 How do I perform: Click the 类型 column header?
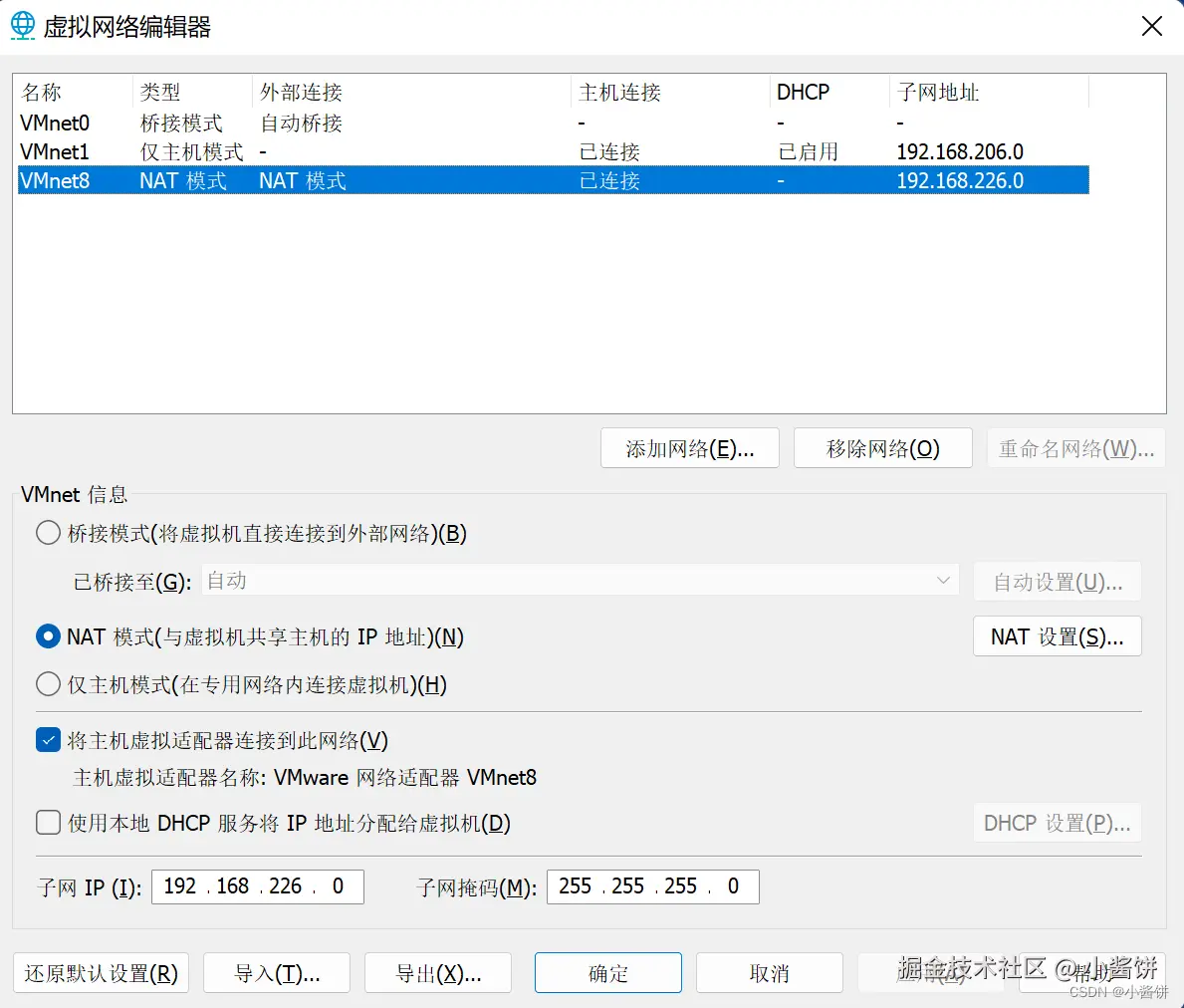(x=192, y=92)
